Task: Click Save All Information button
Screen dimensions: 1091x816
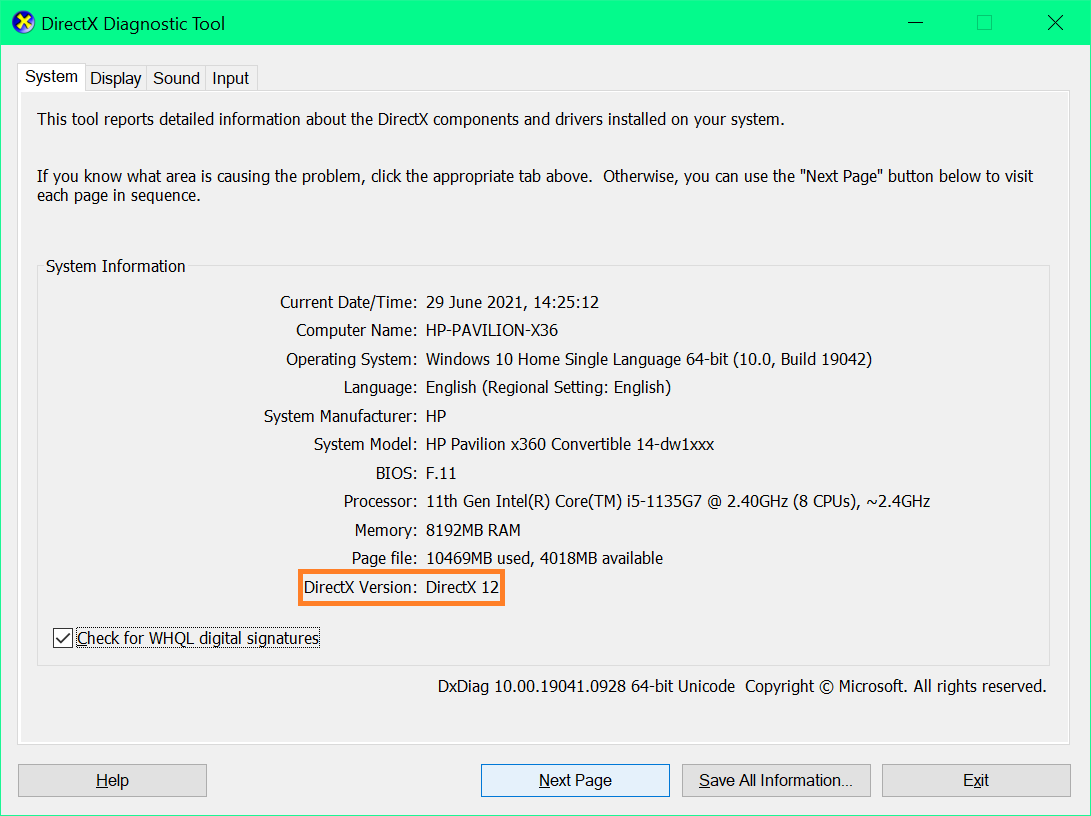Action: pos(776,781)
